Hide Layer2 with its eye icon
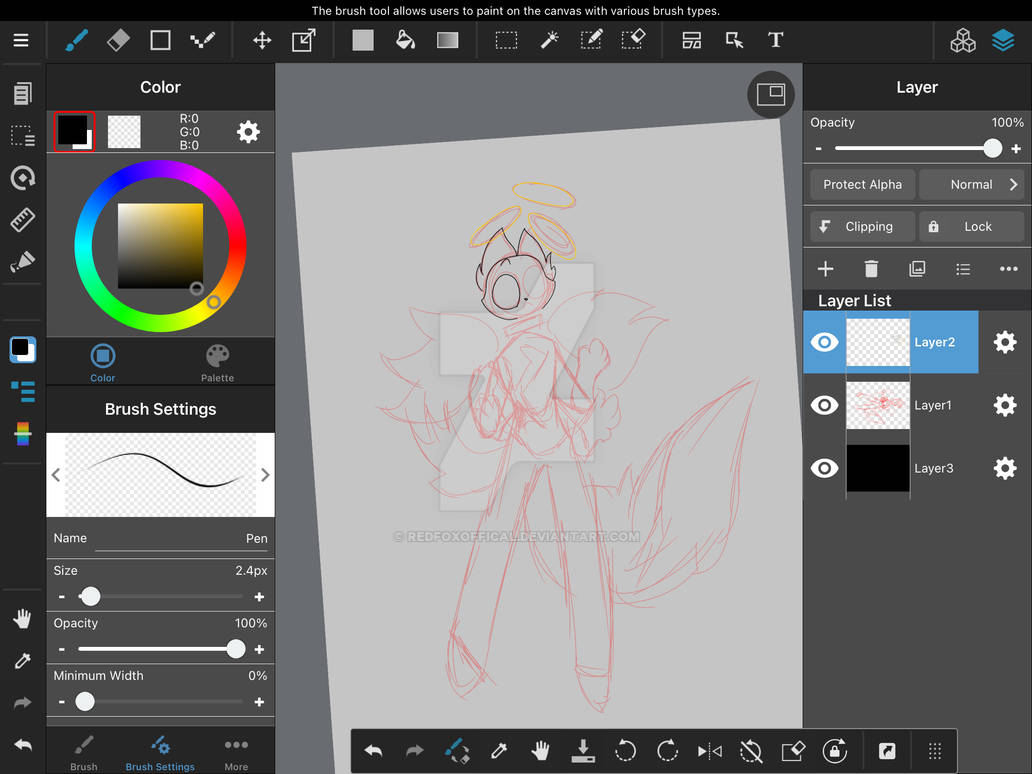 click(824, 342)
